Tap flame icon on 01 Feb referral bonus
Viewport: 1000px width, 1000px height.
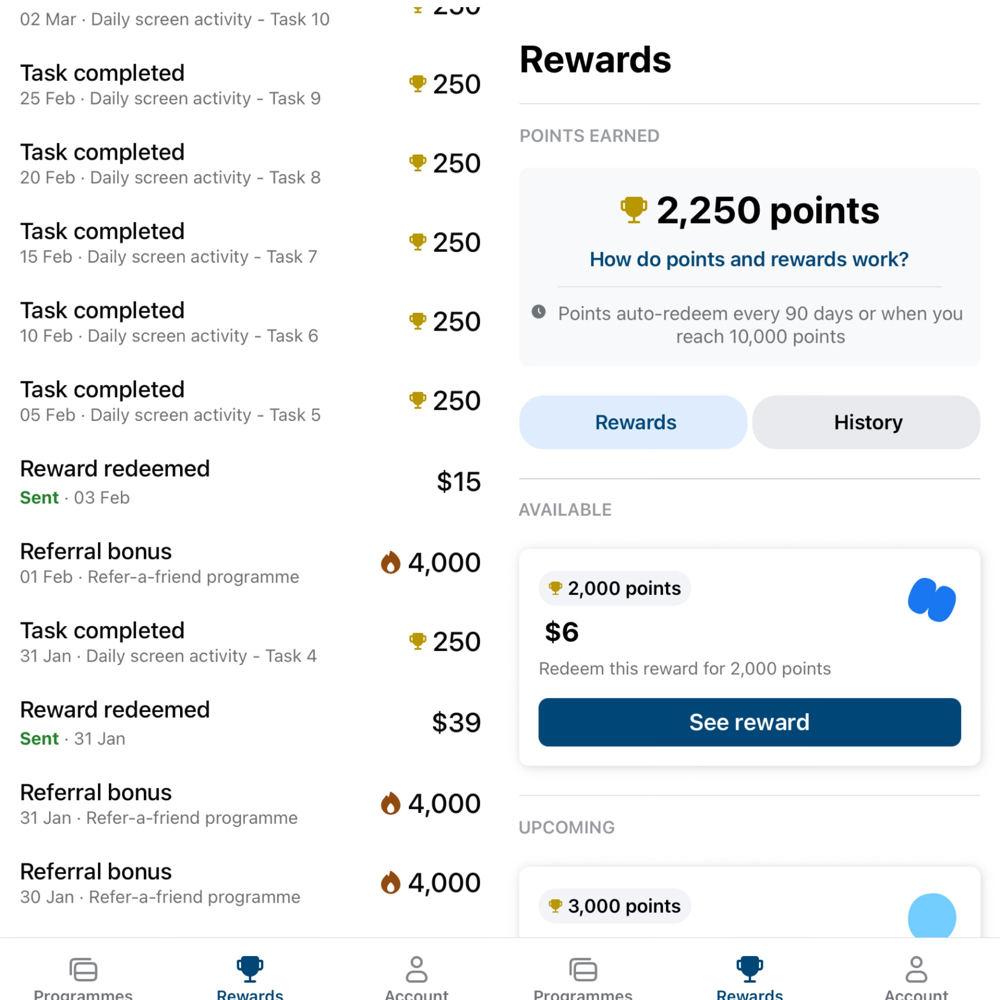point(390,562)
